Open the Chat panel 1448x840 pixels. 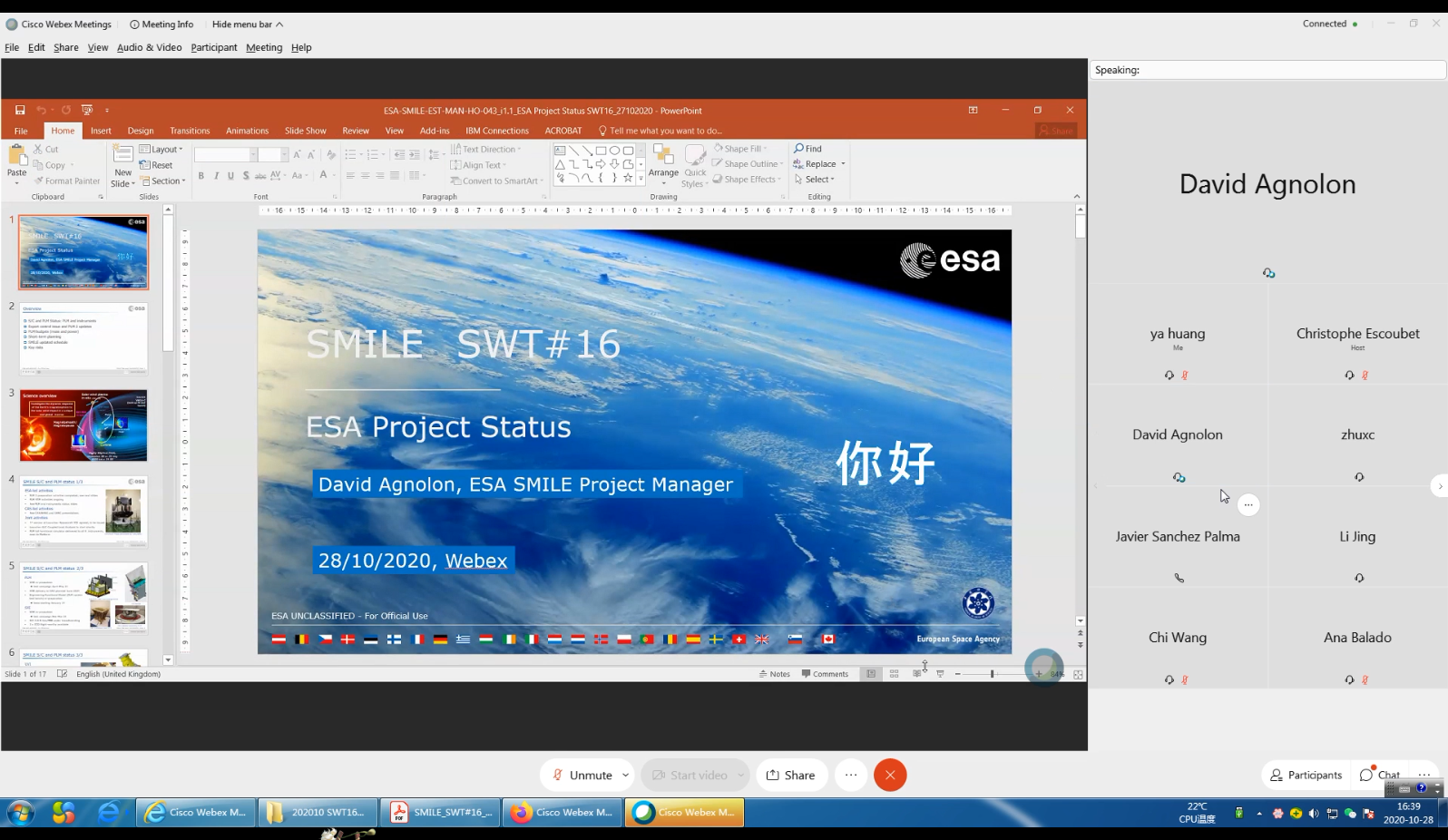1379,775
